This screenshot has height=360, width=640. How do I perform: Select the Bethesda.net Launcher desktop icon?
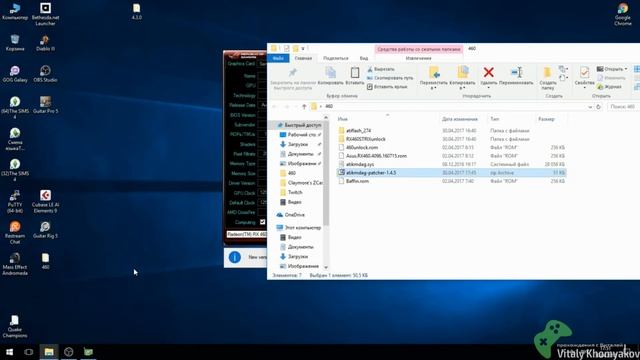45,14
